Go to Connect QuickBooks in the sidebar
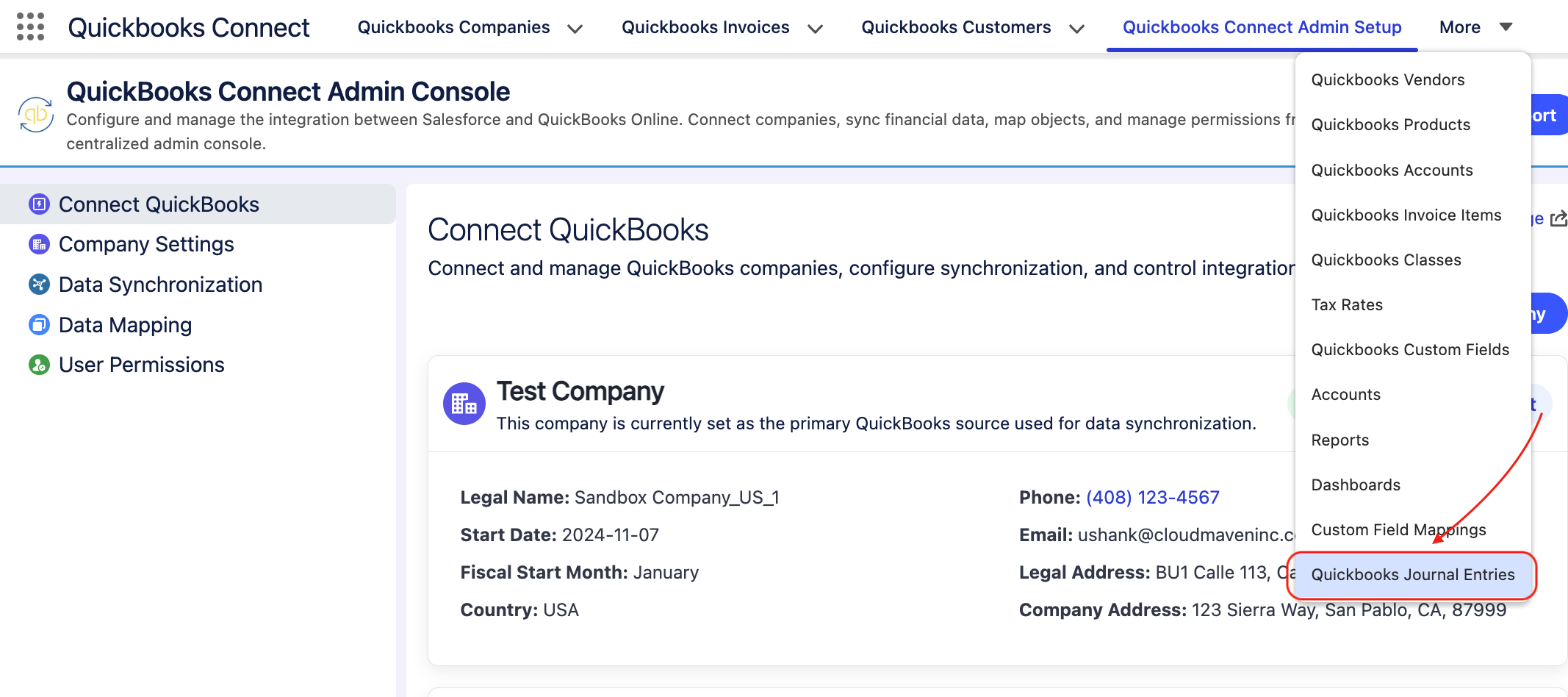 (x=198, y=204)
